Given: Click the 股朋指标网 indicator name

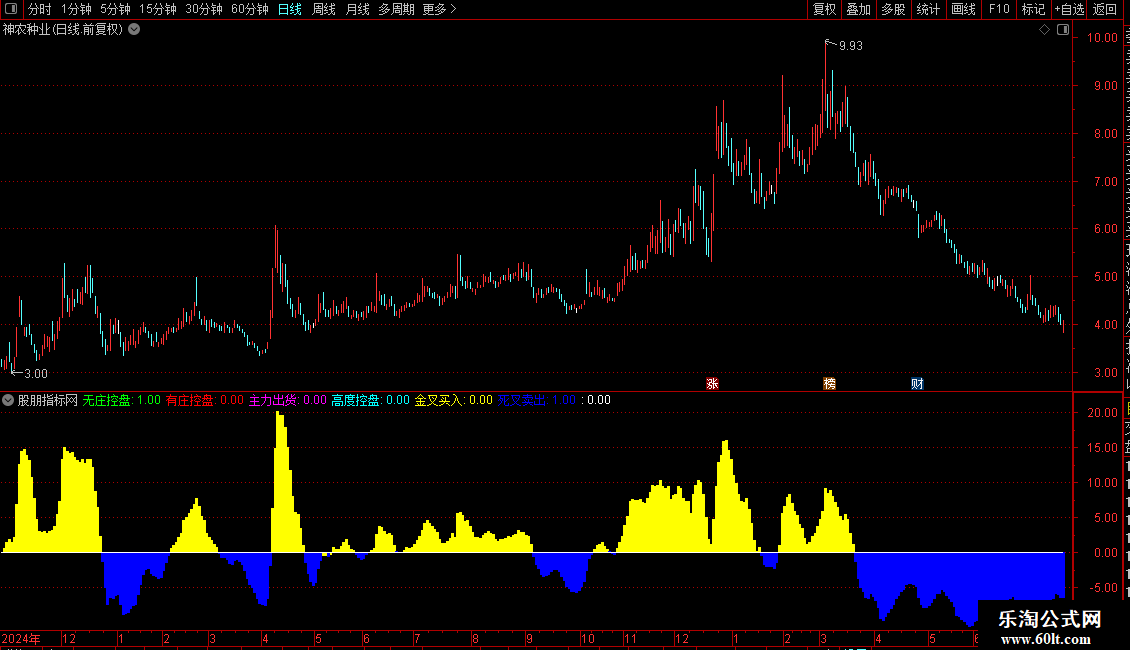Looking at the screenshot, I should tap(48, 400).
